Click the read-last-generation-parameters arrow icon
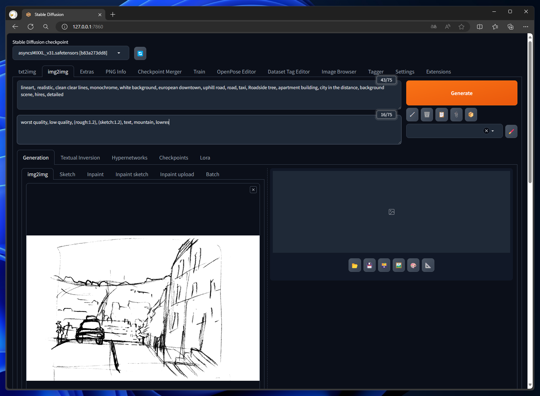The image size is (540, 396). point(412,115)
